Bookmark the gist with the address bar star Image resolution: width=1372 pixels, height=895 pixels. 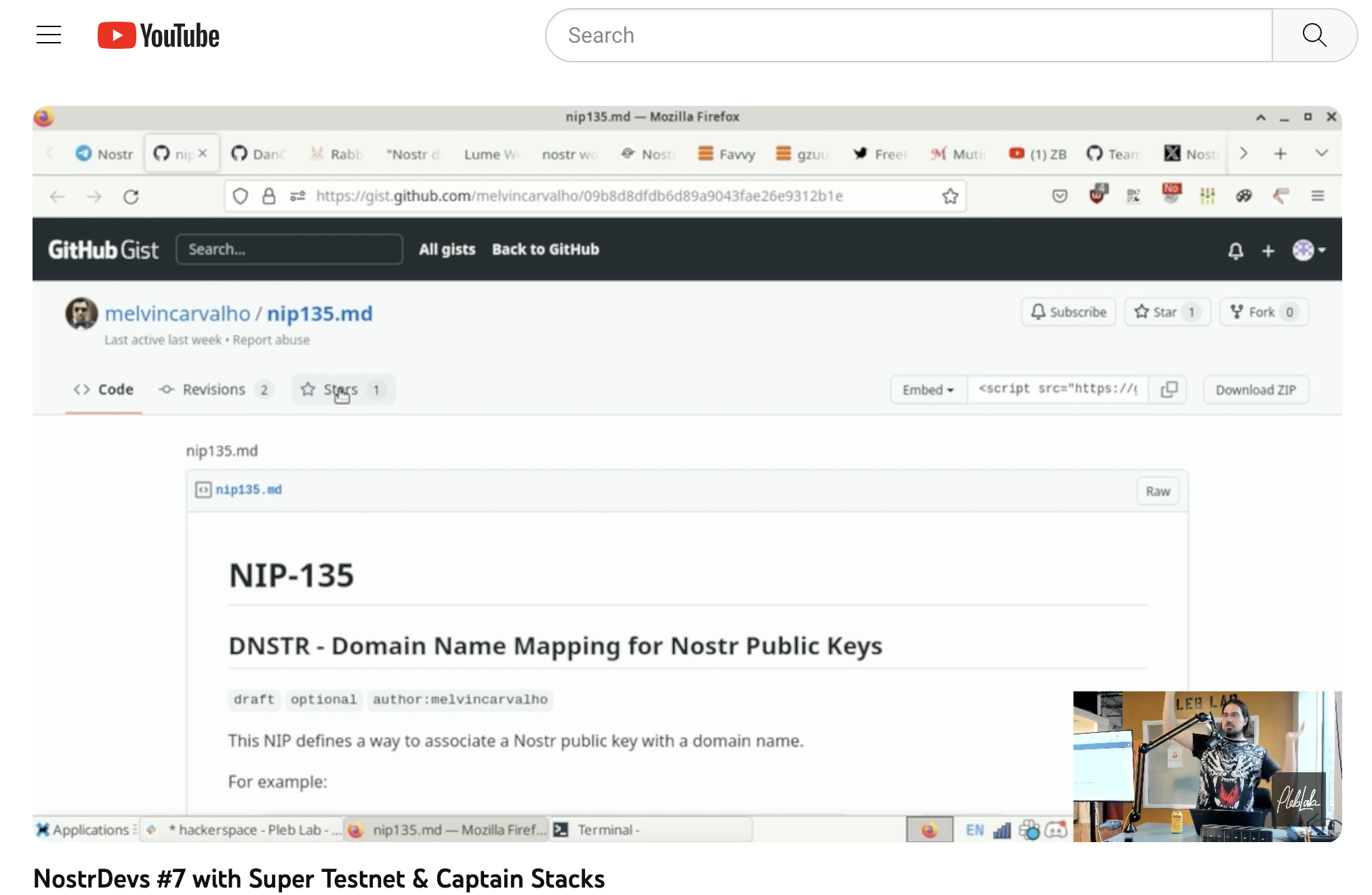coord(950,197)
